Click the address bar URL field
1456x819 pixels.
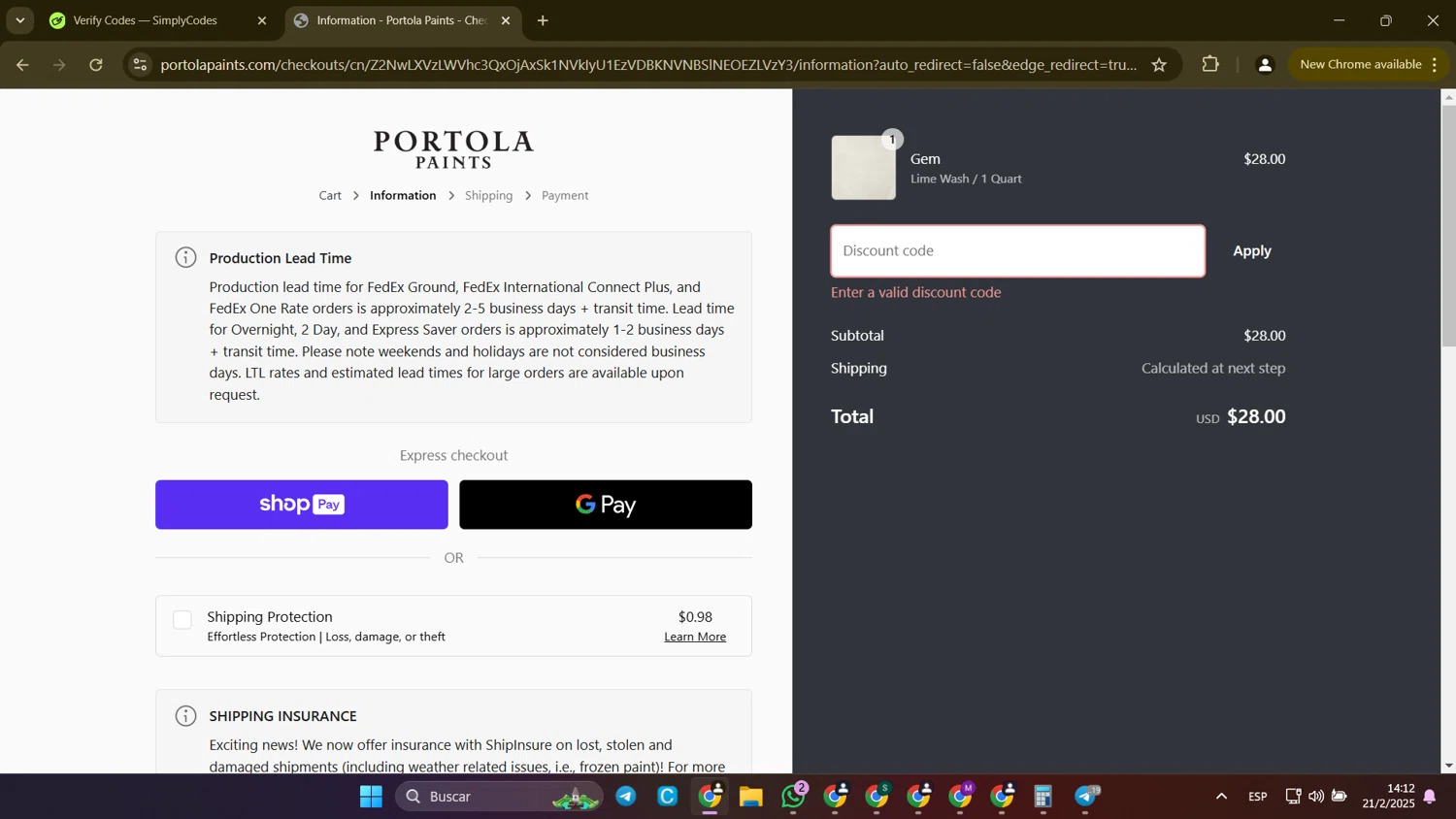tap(648, 65)
